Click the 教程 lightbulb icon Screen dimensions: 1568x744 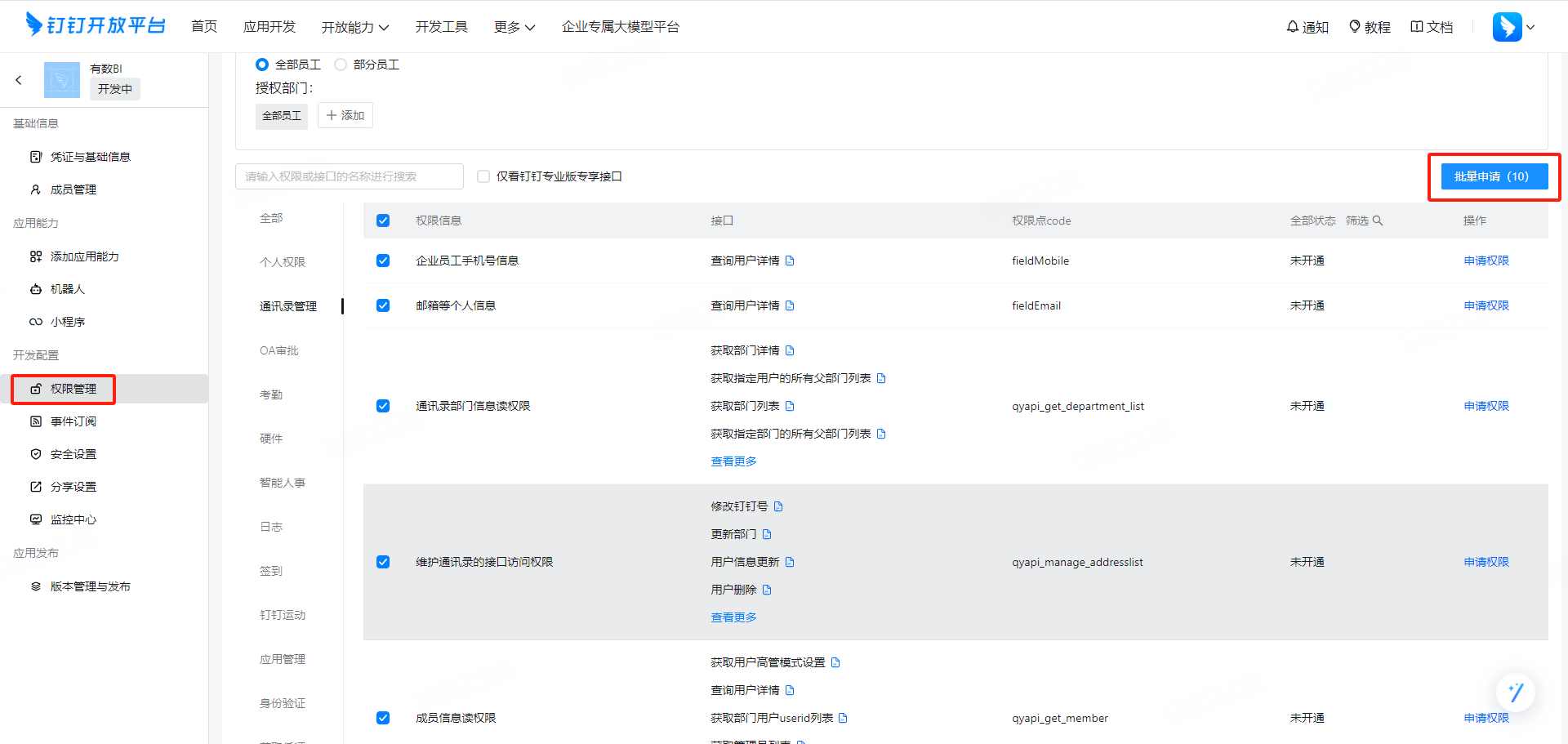pyautogui.click(x=1354, y=27)
